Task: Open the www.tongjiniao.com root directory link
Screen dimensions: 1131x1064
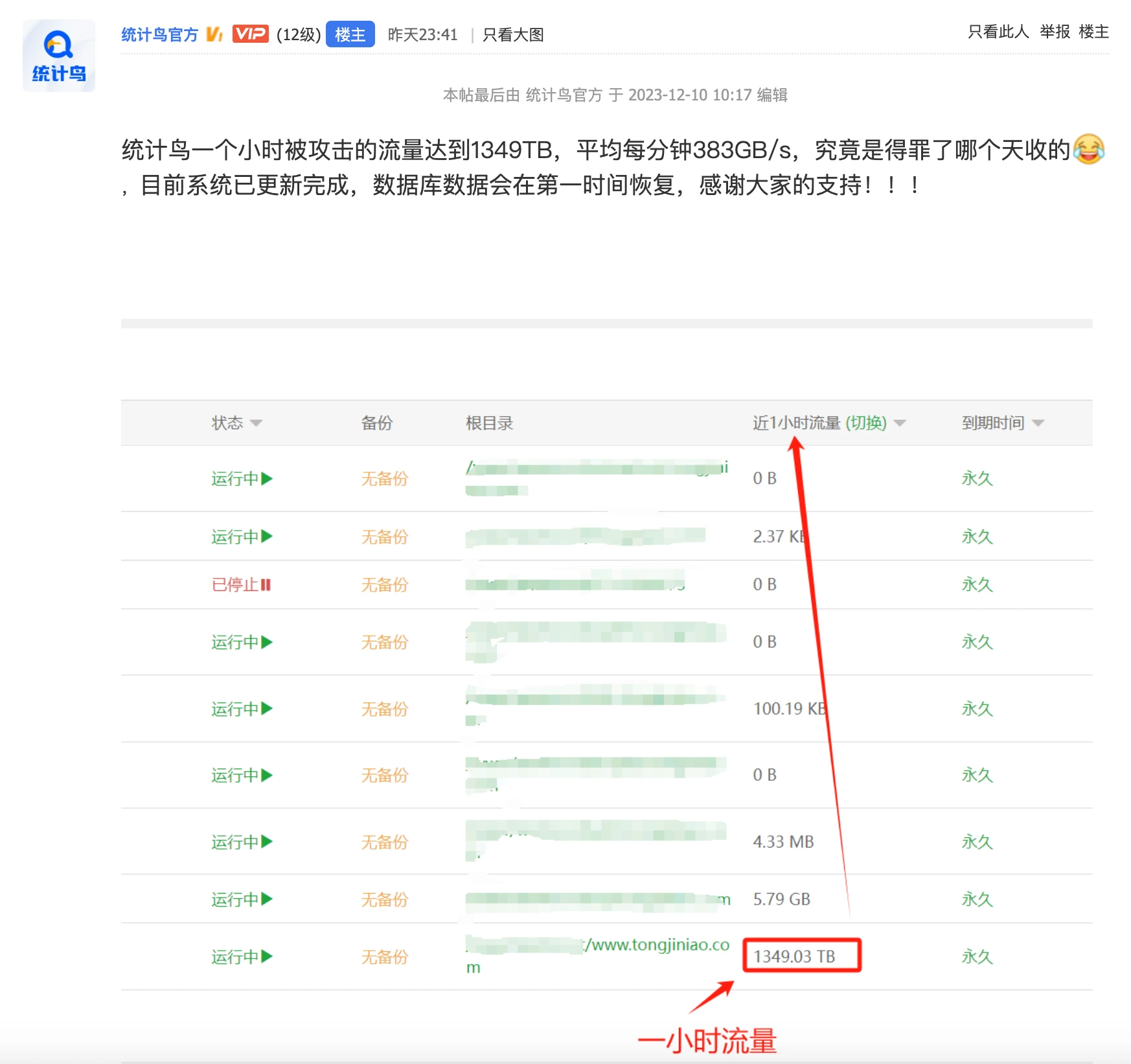Action: (657, 945)
